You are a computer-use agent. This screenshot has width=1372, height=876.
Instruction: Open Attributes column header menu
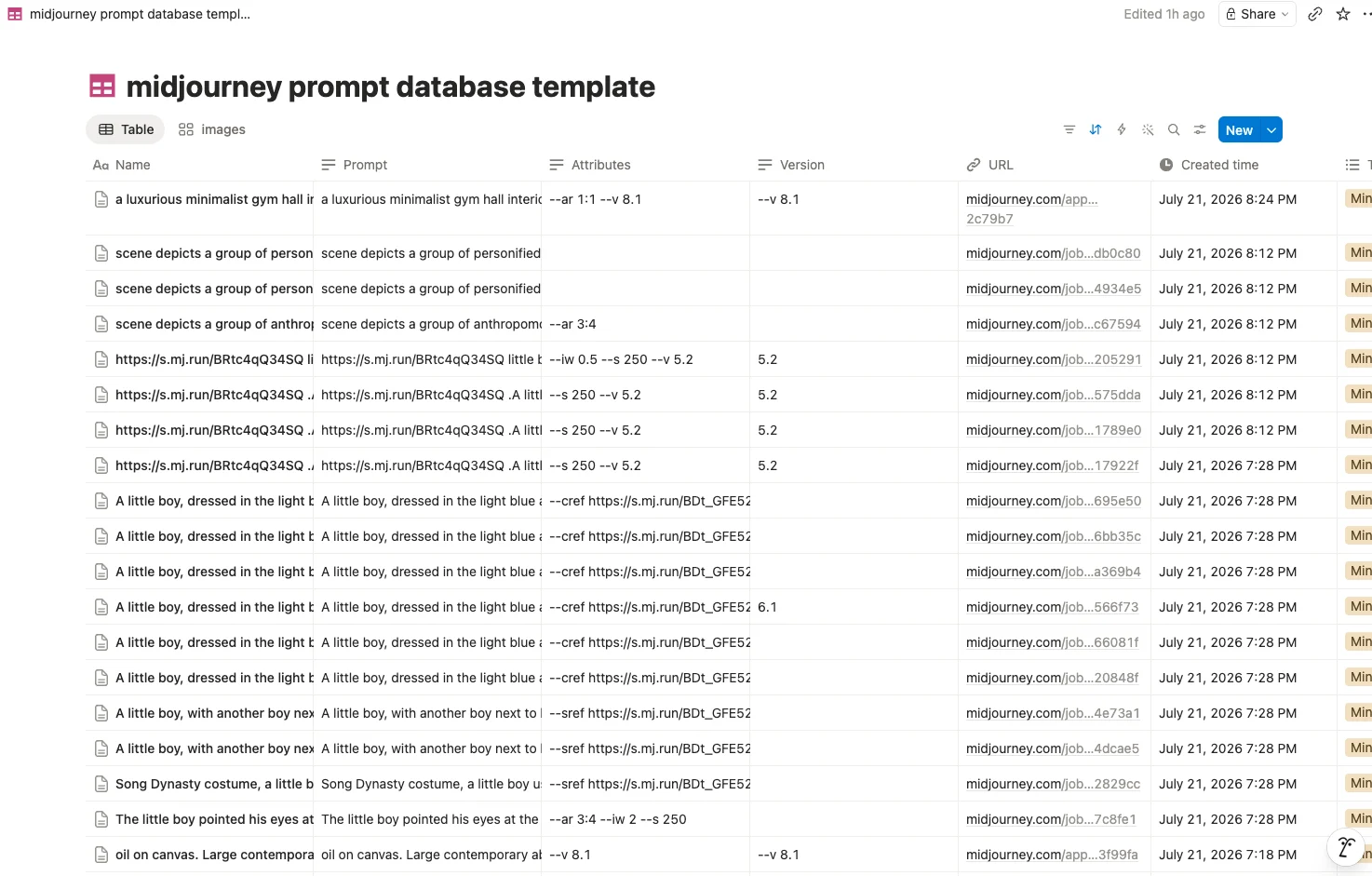click(x=646, y=165)
